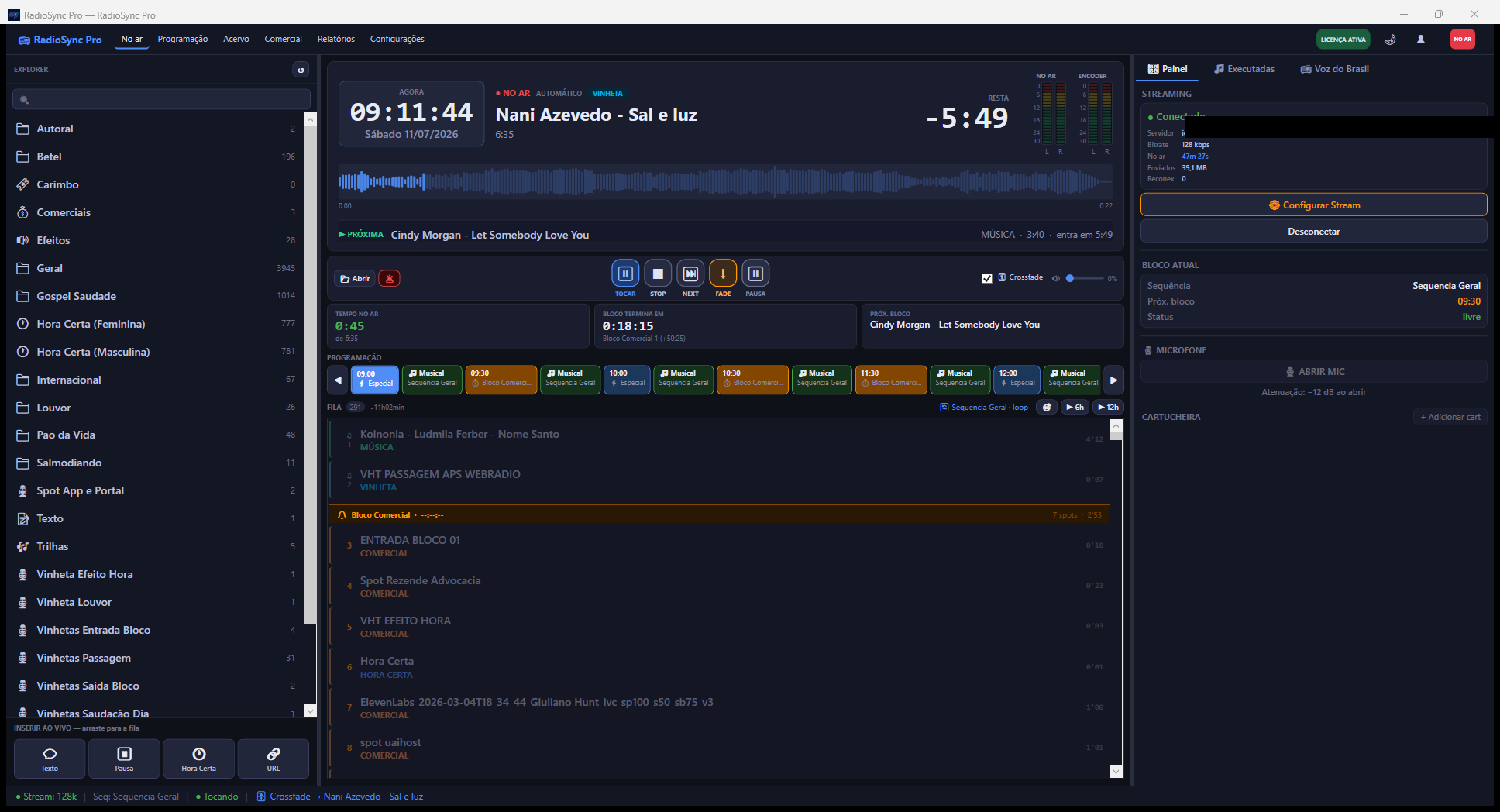
Task: Open the Programação menu
Action: pos(183,39)
